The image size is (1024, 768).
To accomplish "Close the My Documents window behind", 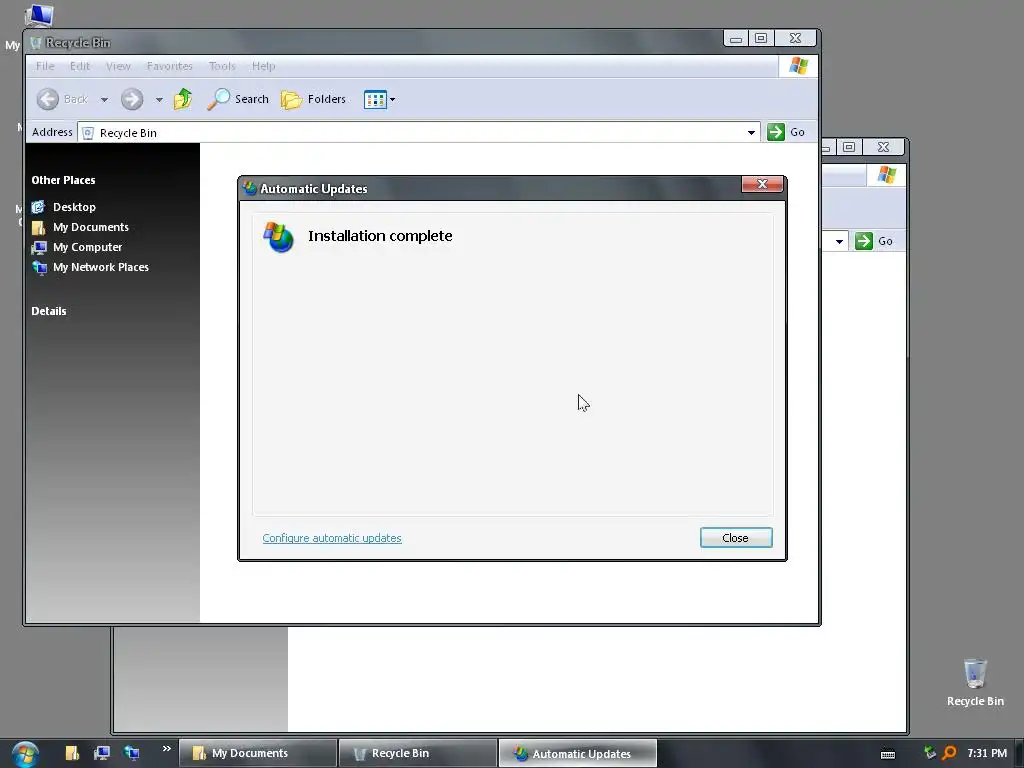I will coord(884,148).
